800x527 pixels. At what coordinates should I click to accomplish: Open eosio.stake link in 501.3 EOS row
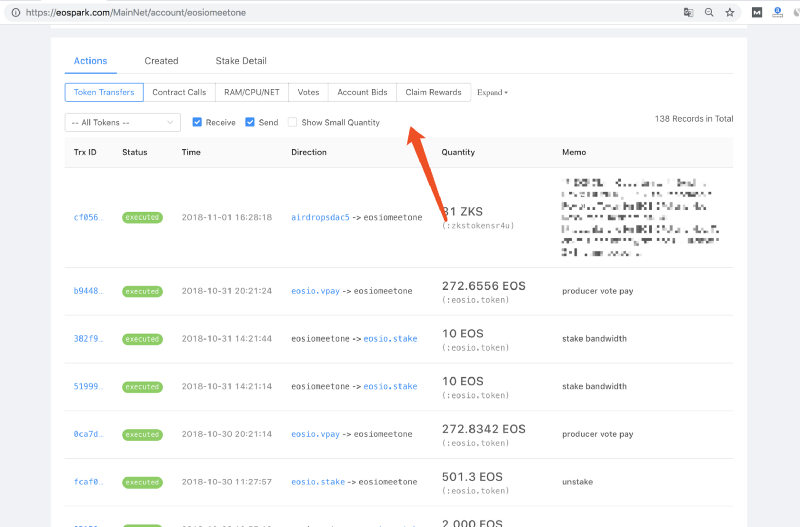click(318, 482)
